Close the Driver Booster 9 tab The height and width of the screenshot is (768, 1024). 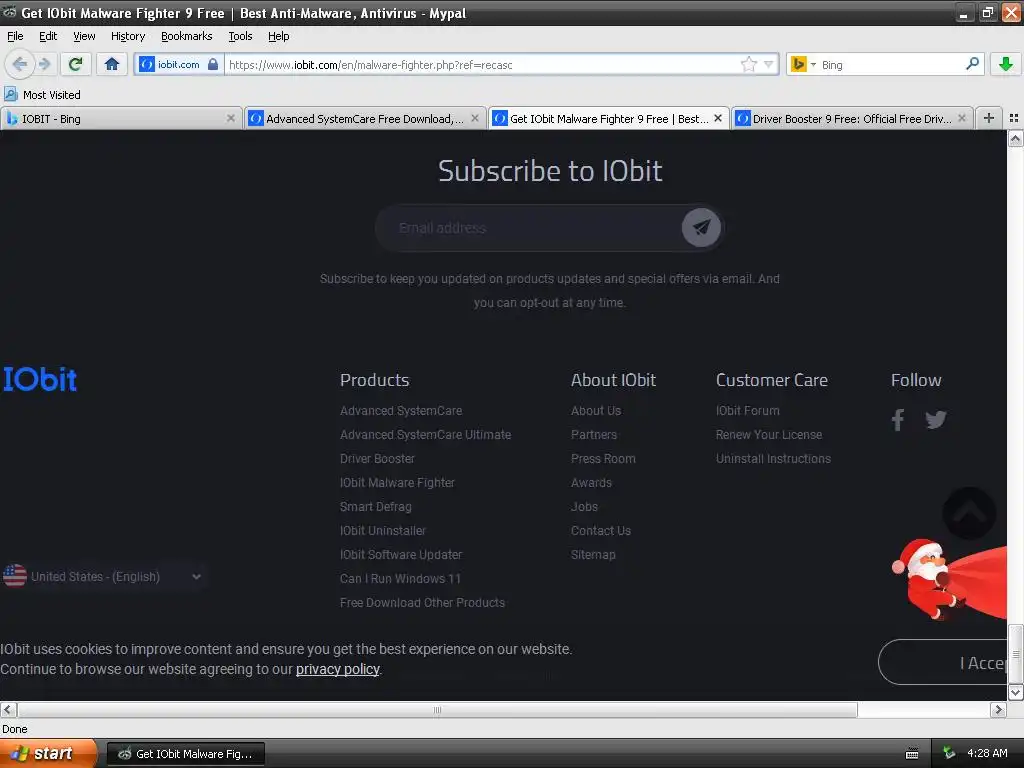961,118
